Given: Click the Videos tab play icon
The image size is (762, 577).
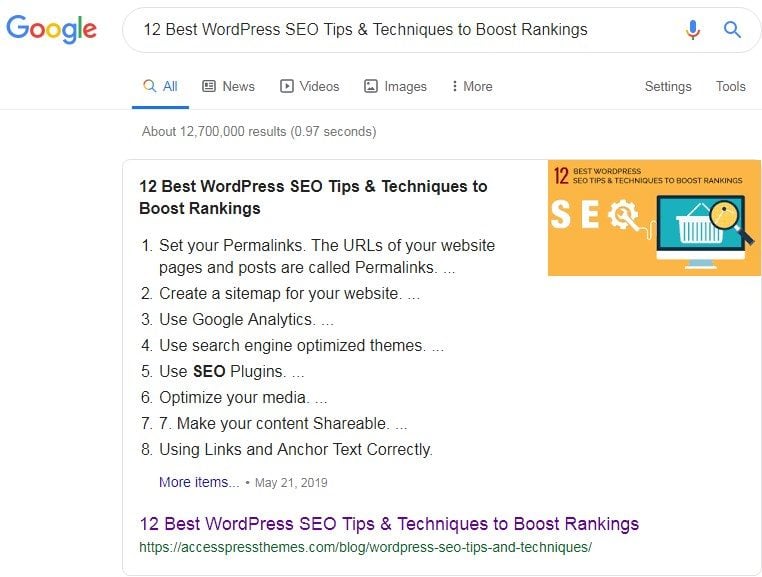Looking at the screenshot, I should click(287, 86).
